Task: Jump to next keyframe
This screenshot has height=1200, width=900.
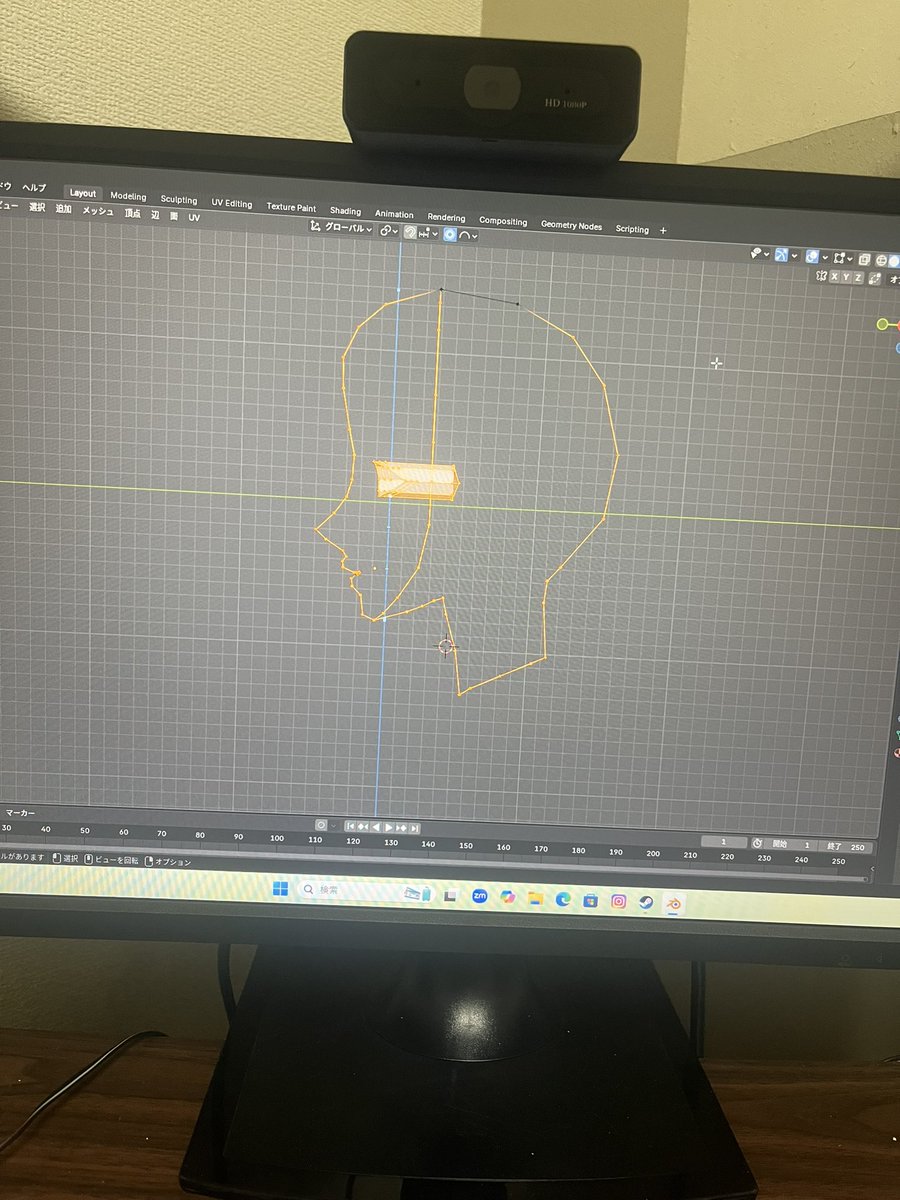Action: tap(401, 828)
